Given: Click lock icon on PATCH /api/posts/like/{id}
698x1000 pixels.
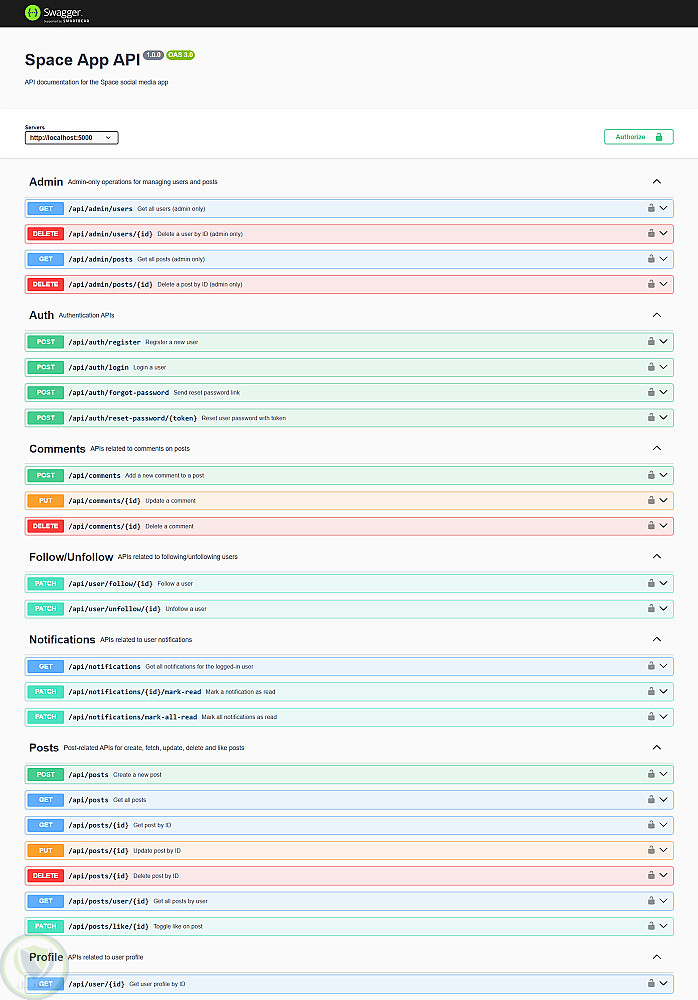Looking at the screenshot, I should (x=650, y=926).
